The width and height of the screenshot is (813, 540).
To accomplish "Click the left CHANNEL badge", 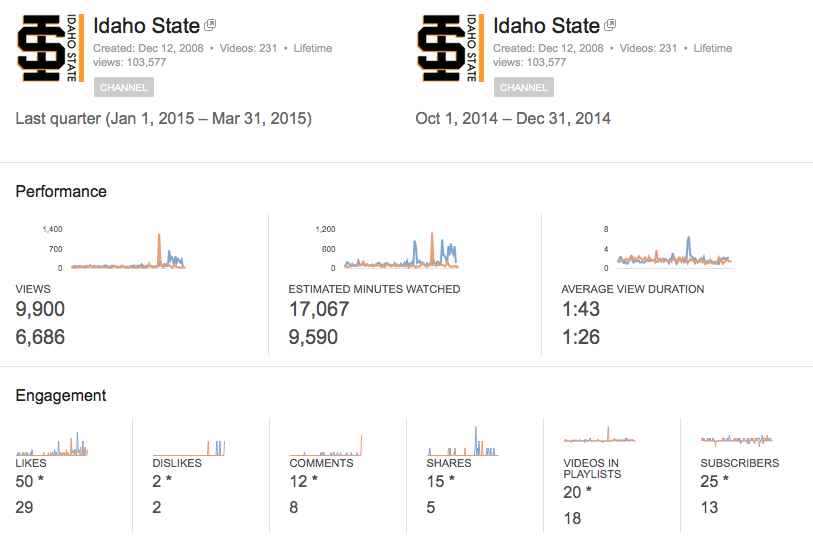I will click(124, 87).
